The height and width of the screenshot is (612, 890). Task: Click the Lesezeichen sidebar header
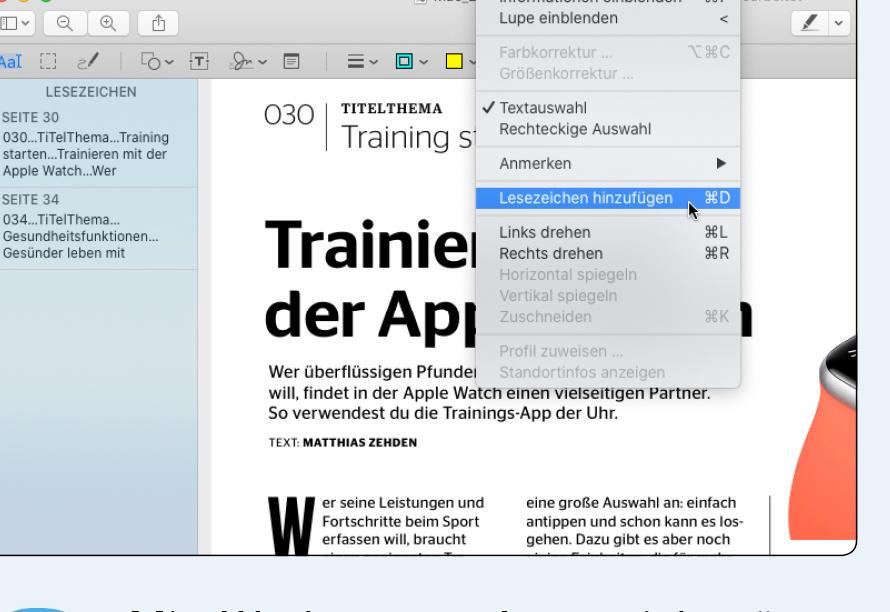(91, 92)
